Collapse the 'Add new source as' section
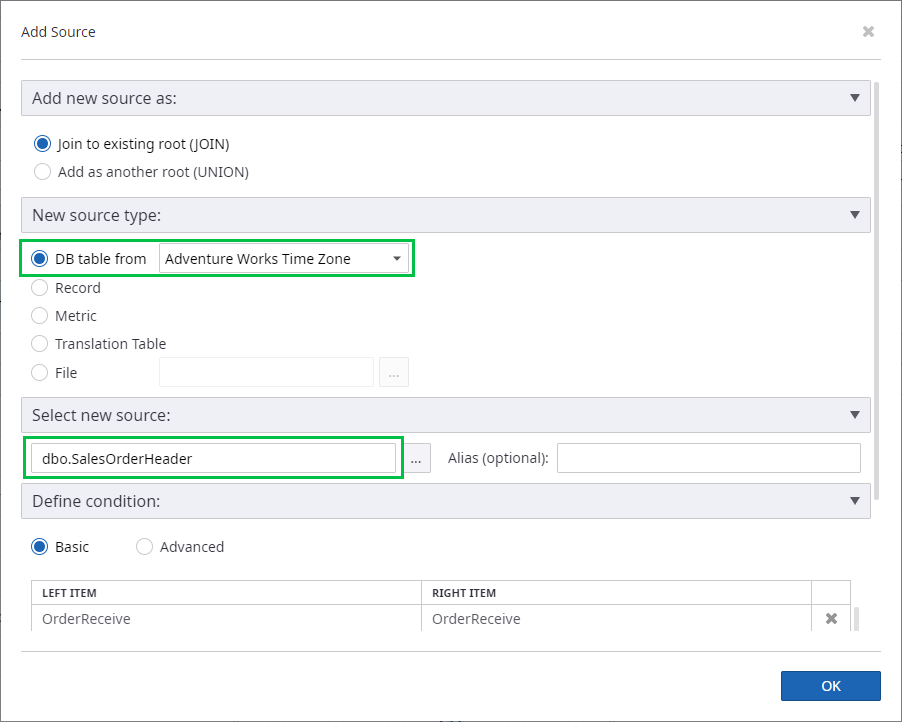Image resolution: width=902 pixels, height=722 pixels. tap(854, 98)
